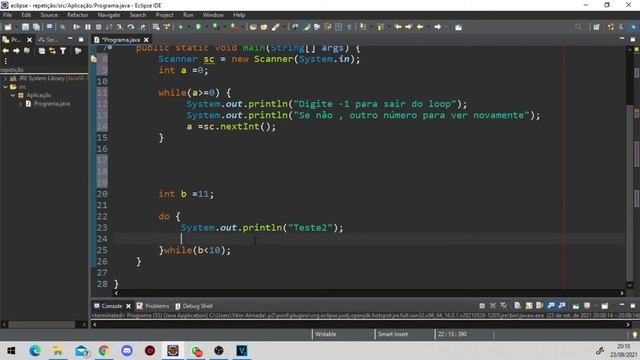The image size is (640, 360).
Task: Click the filter funnel icon in Package Explorer
Action: [63, 51]
